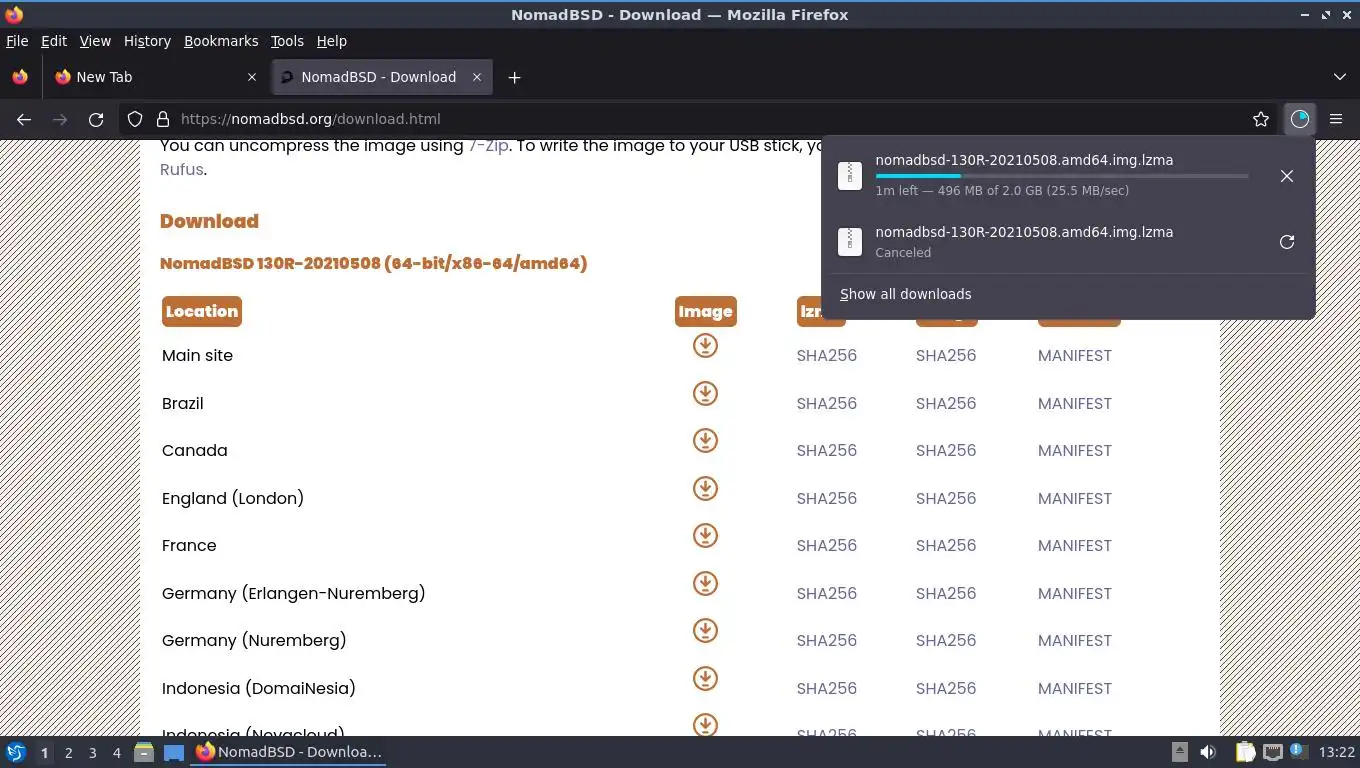Open the network tray icon
Image resolution: width=1360 pixels, height=768 pixels.
(1272, 752)
